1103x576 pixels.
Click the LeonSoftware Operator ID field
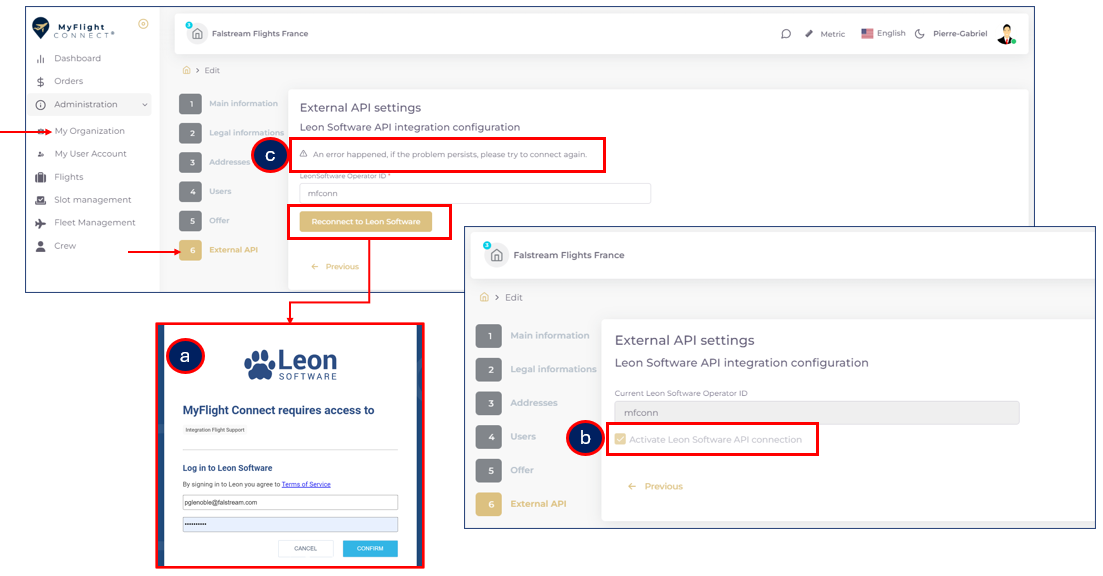475,194
